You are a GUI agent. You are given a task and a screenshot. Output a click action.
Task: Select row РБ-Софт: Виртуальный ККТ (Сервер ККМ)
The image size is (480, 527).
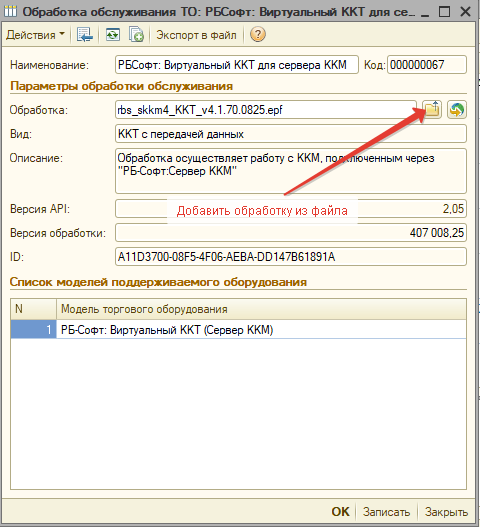click(x=238, y=329)
